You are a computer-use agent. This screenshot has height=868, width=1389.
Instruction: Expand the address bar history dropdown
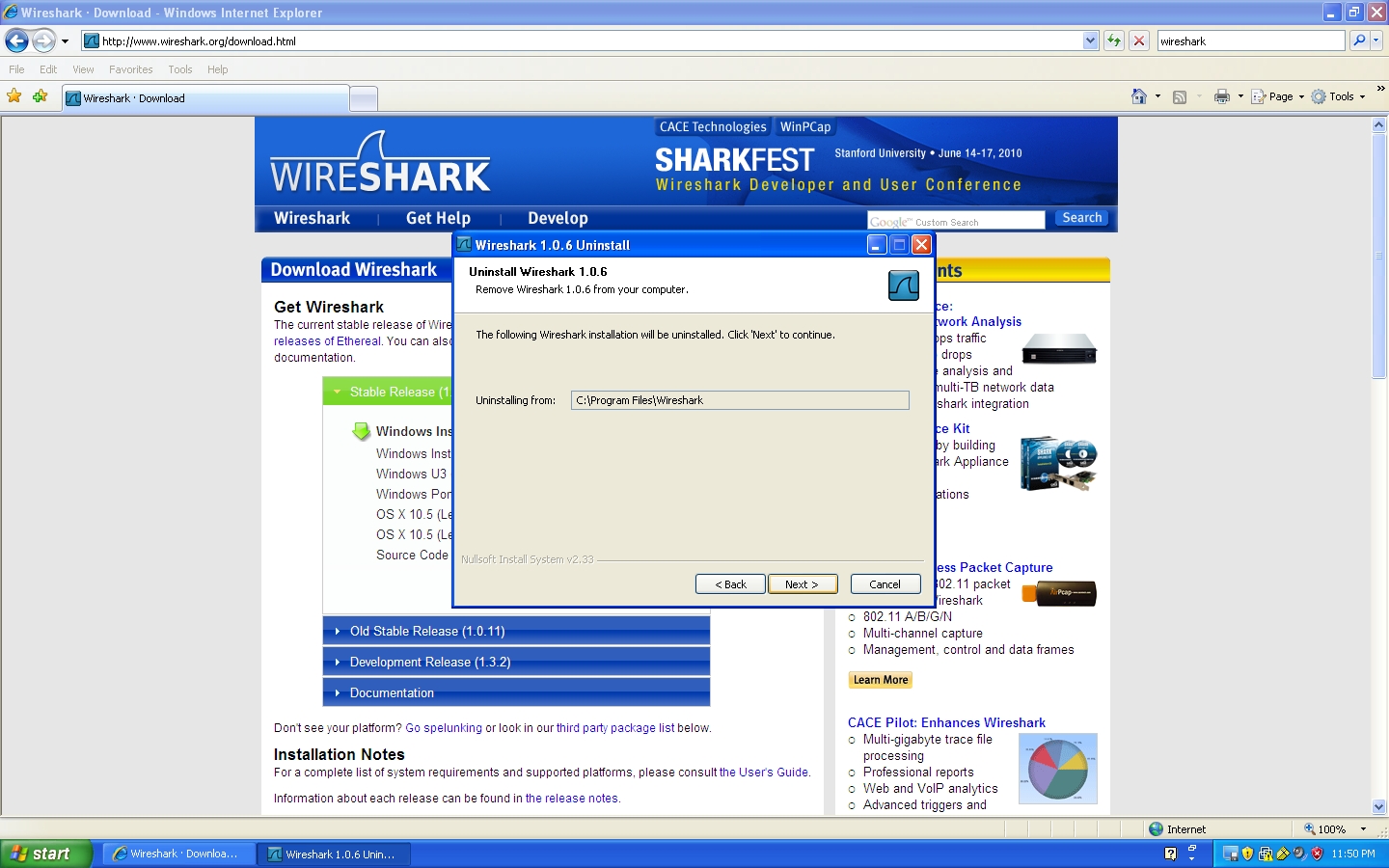point(1090,41)
